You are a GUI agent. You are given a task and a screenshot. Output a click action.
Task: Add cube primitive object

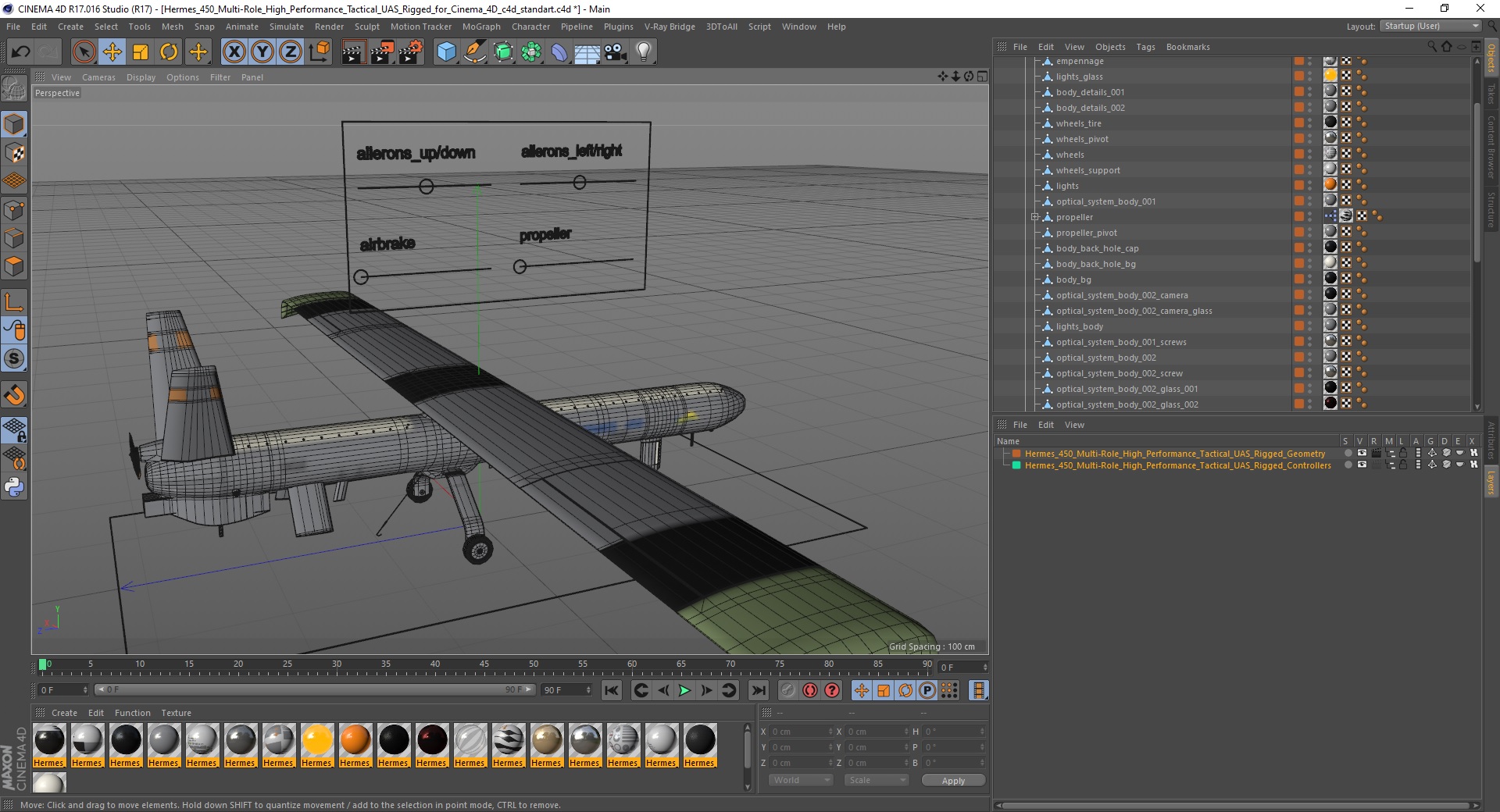coord(446,52)
